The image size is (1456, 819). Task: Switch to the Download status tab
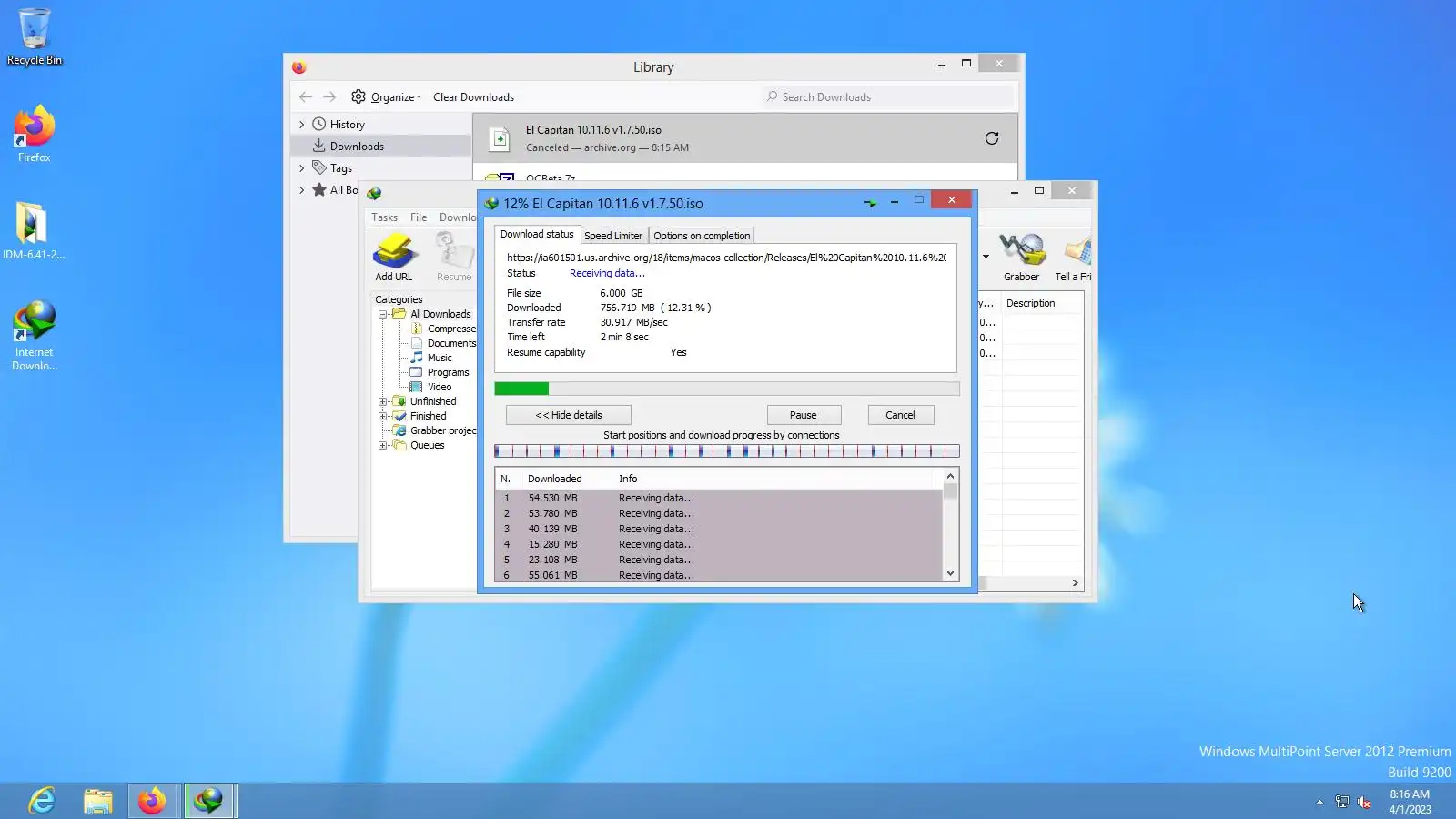(537, 234)
